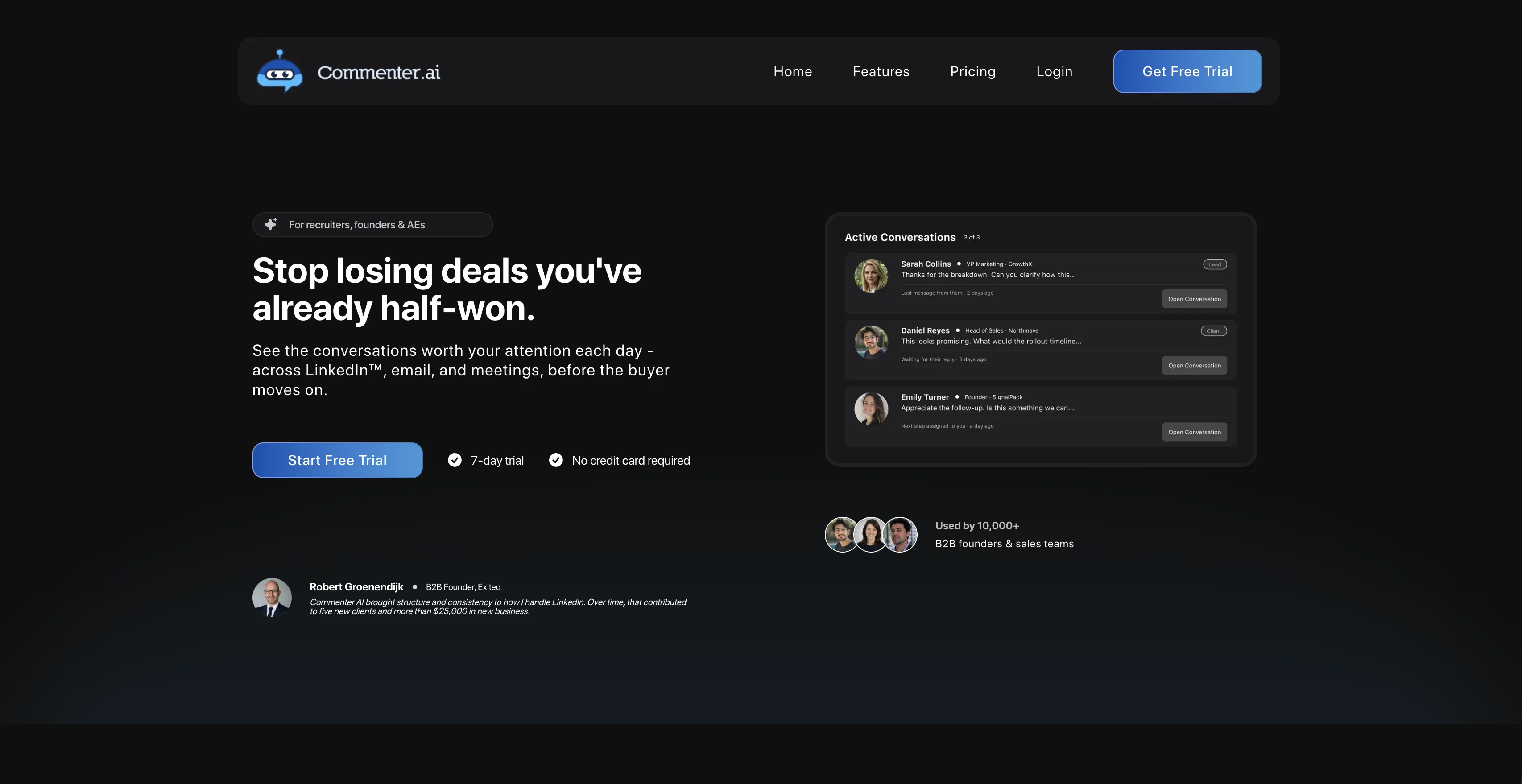Click 'Next step assigned to you · a day ago'
Viewport: 1522px width, 784px height.
coord(947,426)
